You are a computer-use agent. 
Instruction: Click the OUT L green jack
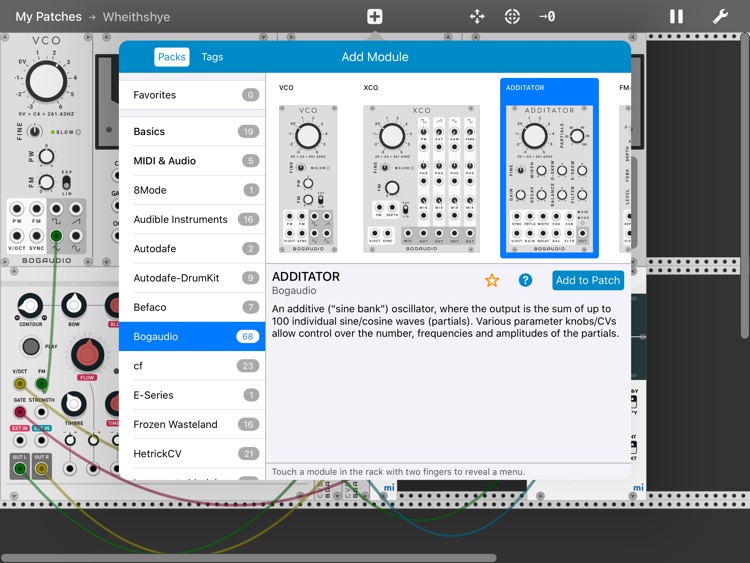tap(20, 468)
